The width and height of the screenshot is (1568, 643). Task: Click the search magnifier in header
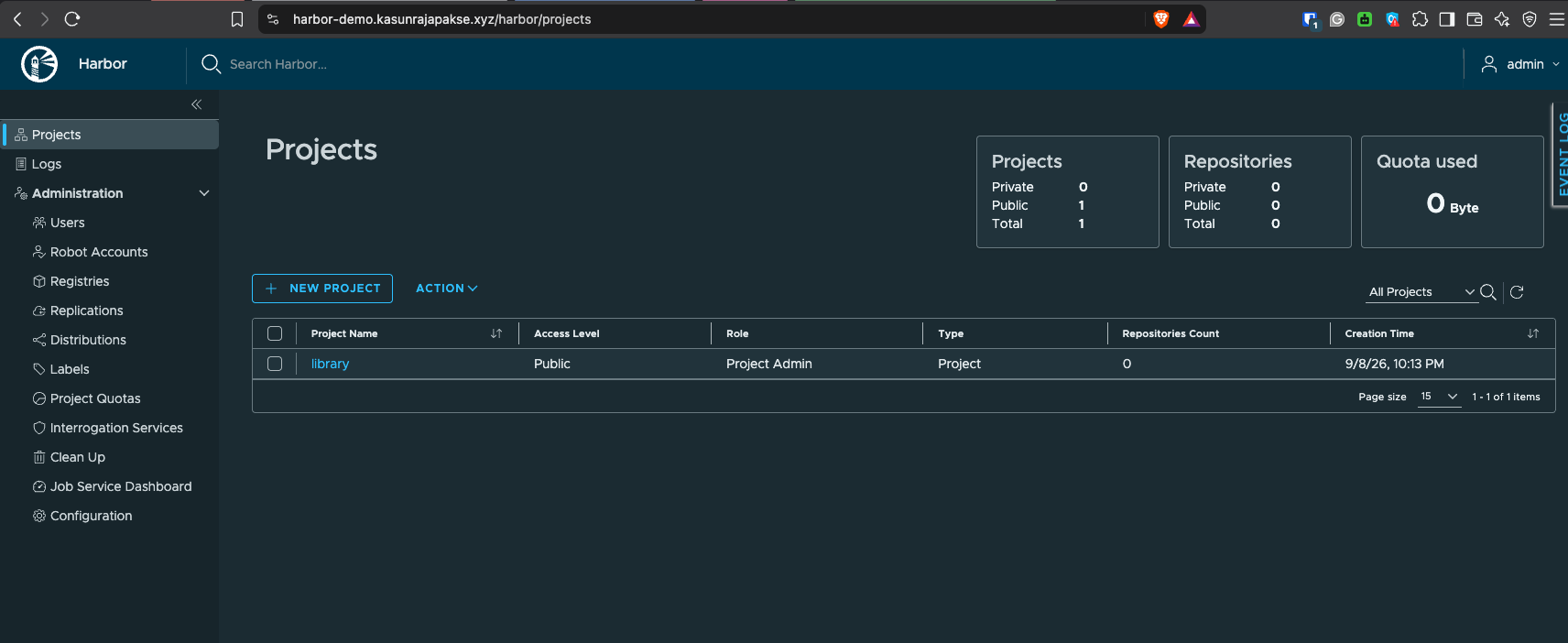[x=211, y=64]
